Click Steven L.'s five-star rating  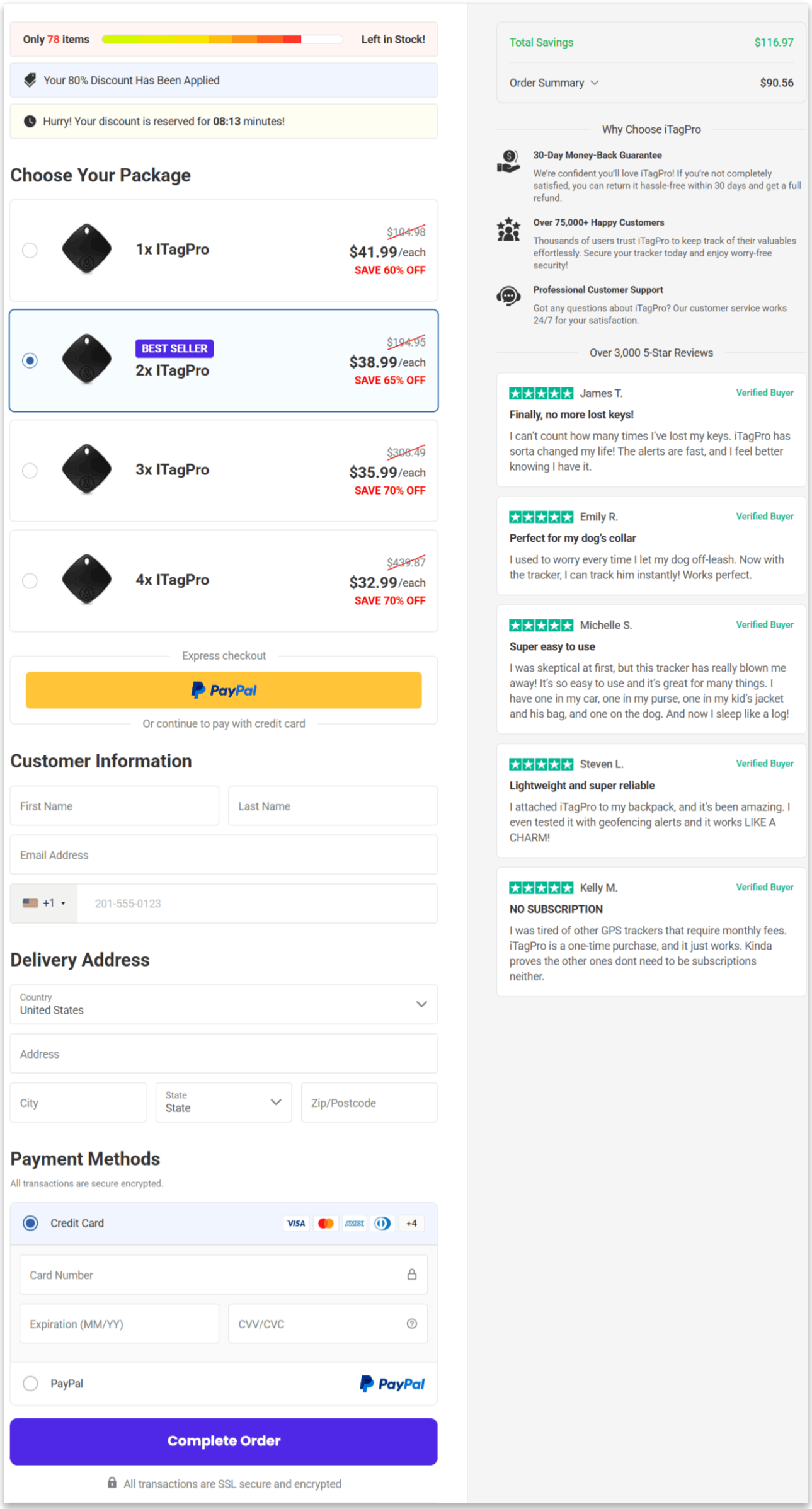(x=541, y=764)
